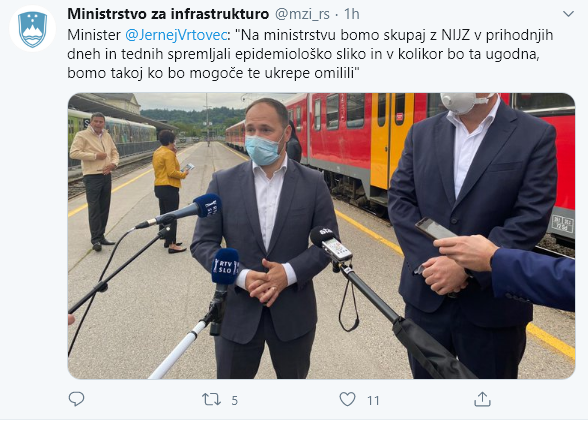Image resolution: width=588 pixels, height=422 pixels.
Task: Click the RTV SLO microphone in the image
Action: click(x=225, y=266)
